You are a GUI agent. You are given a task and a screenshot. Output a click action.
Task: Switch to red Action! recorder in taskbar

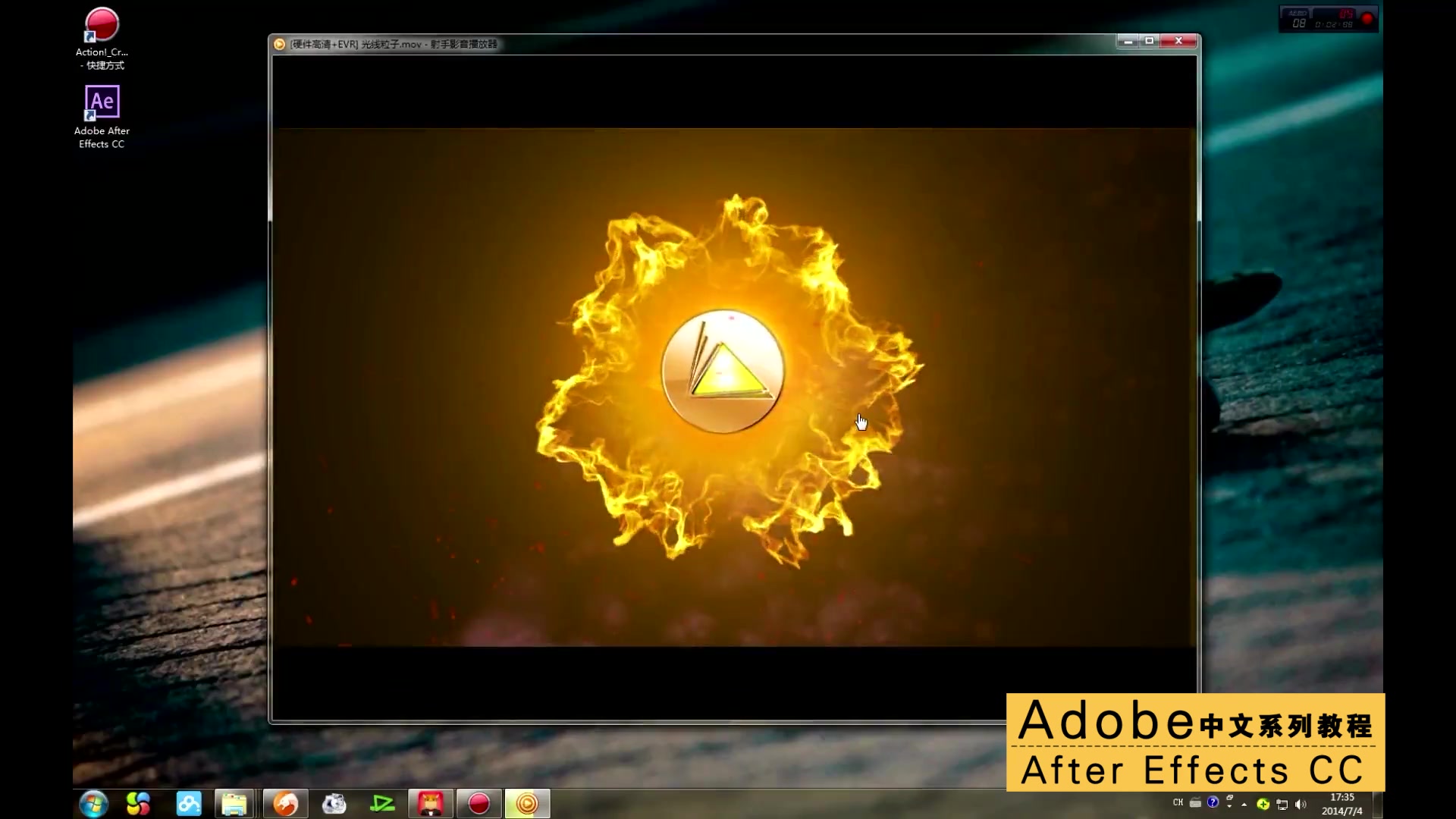[x=479, y=804]
